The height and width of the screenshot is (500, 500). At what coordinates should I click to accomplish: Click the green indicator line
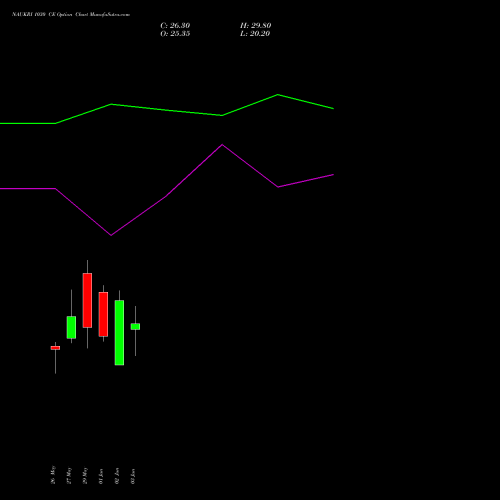coord(167,110)
